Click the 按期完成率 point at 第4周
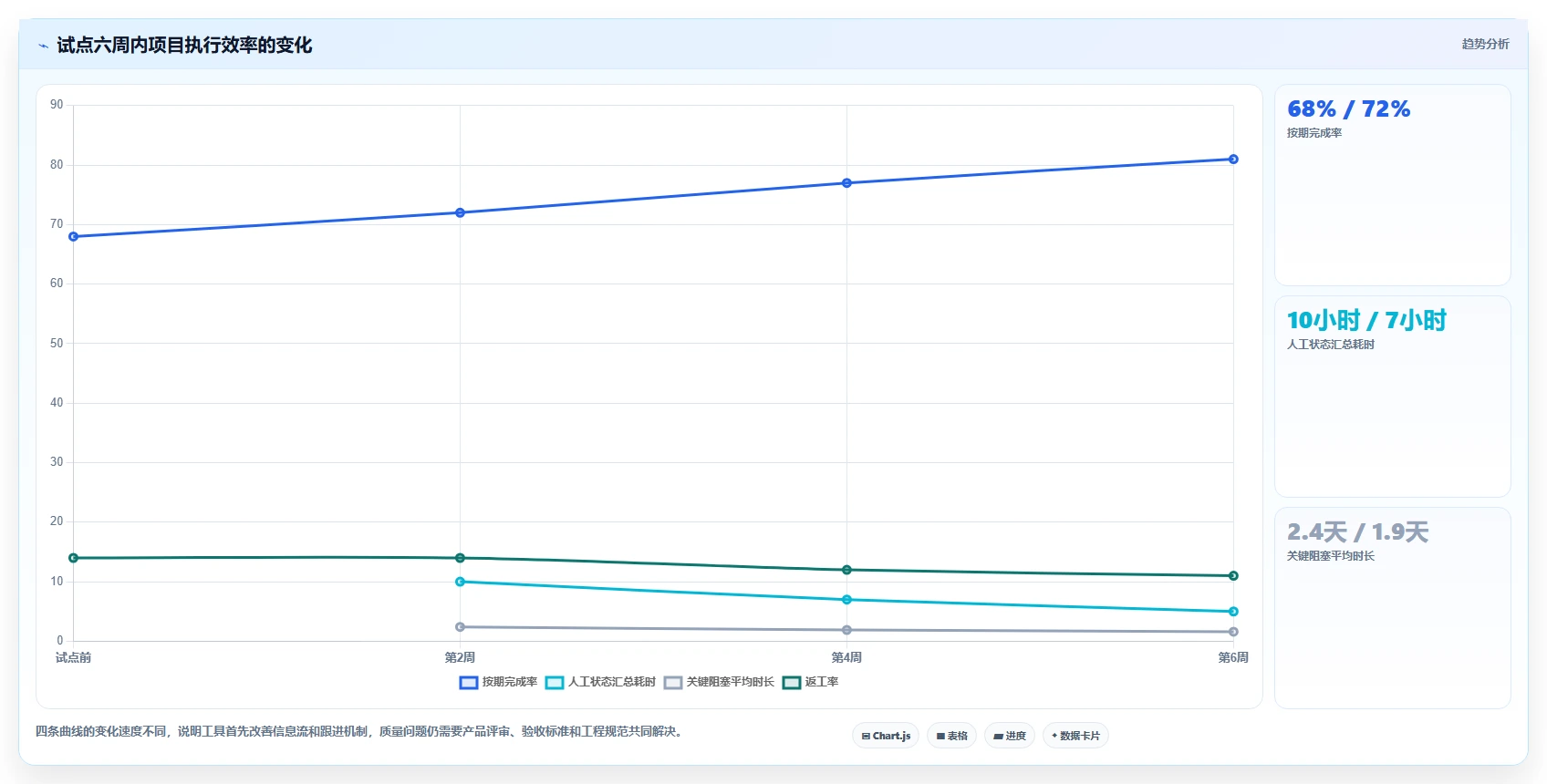The width and height of the screenshot is (1547, 784). pyautogui.click(x=846, y=183)
